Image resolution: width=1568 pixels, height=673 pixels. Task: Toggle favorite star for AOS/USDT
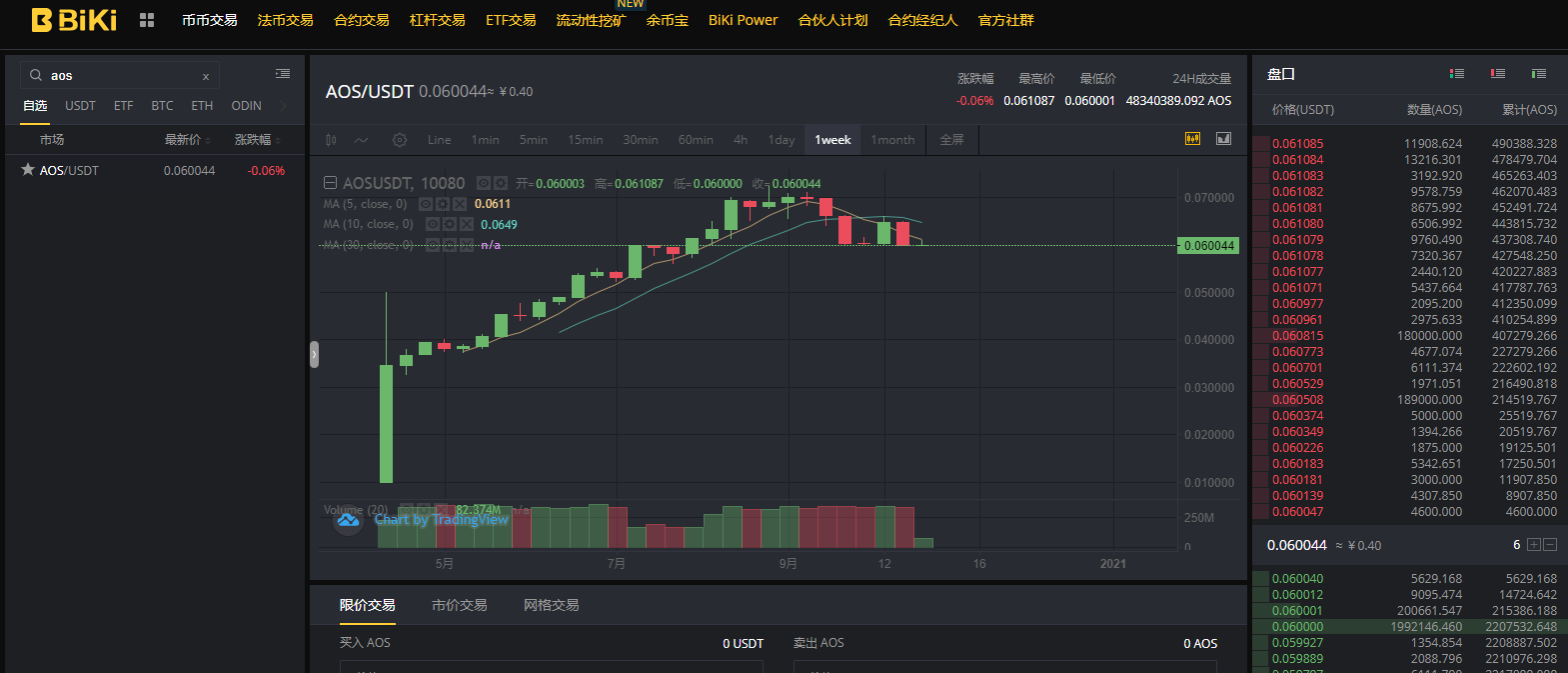(x=28, y=170)
